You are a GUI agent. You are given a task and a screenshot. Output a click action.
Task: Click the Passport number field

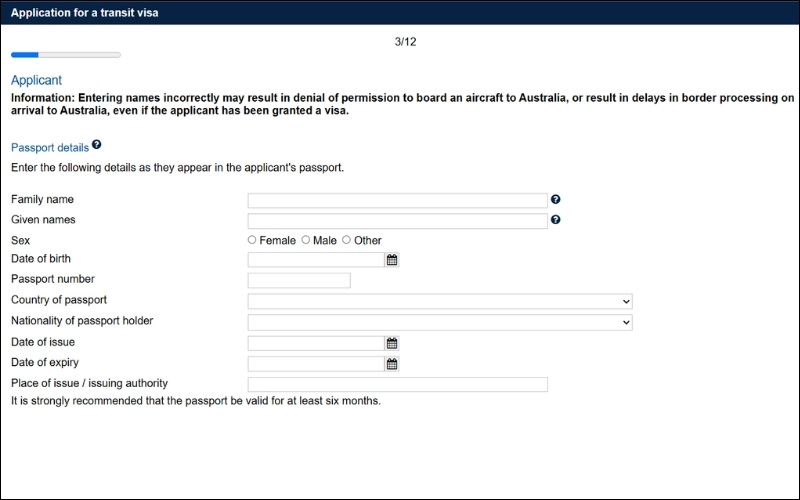pos(299,280)
